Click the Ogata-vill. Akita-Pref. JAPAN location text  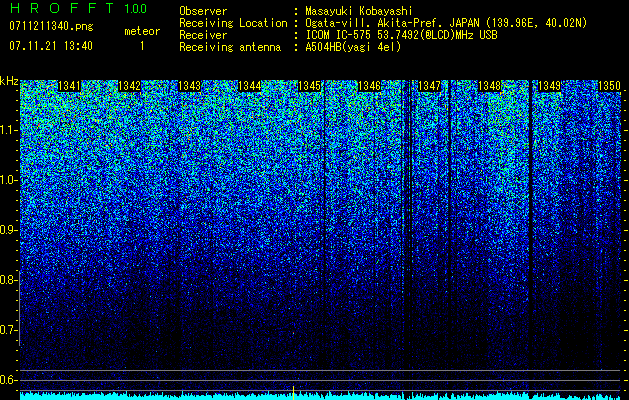coord(446,23)
